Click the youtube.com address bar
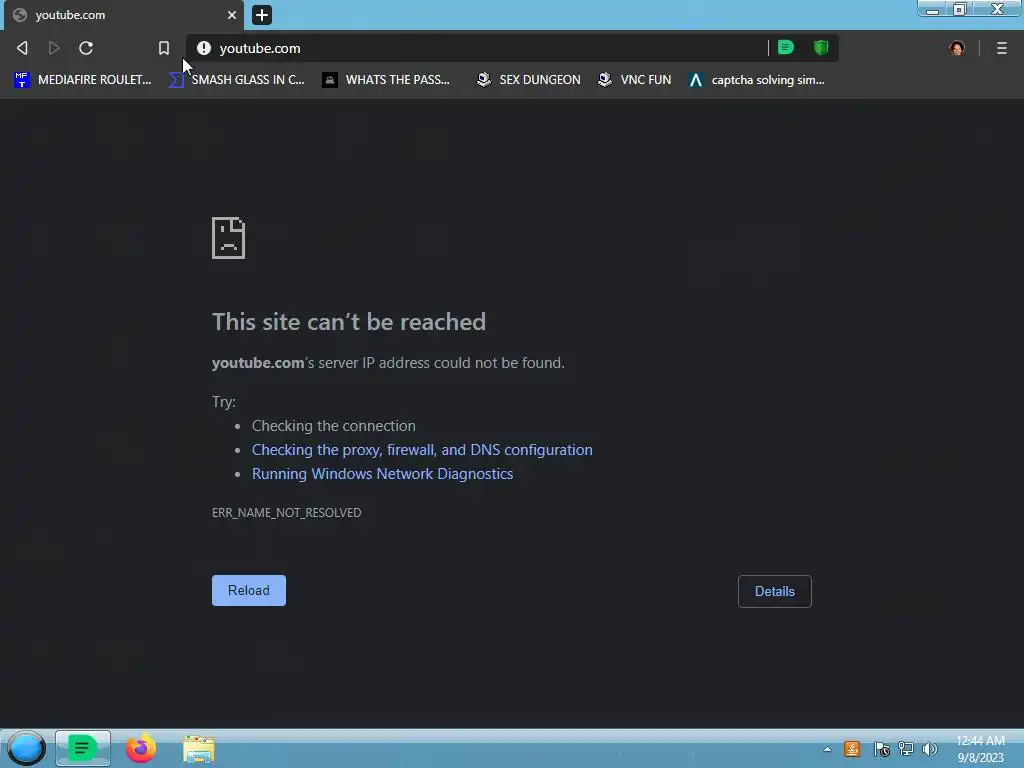 pos(477,48)
